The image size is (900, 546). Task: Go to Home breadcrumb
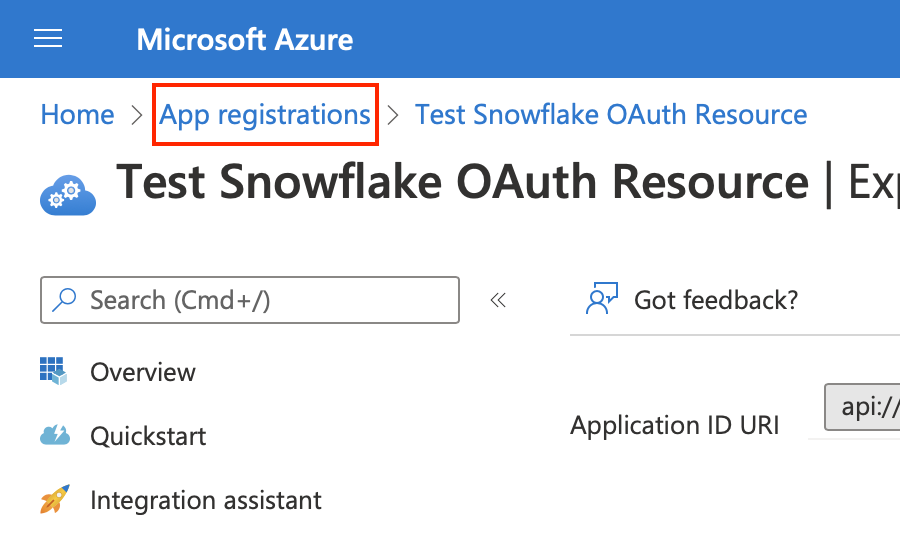tap(77, 114)
